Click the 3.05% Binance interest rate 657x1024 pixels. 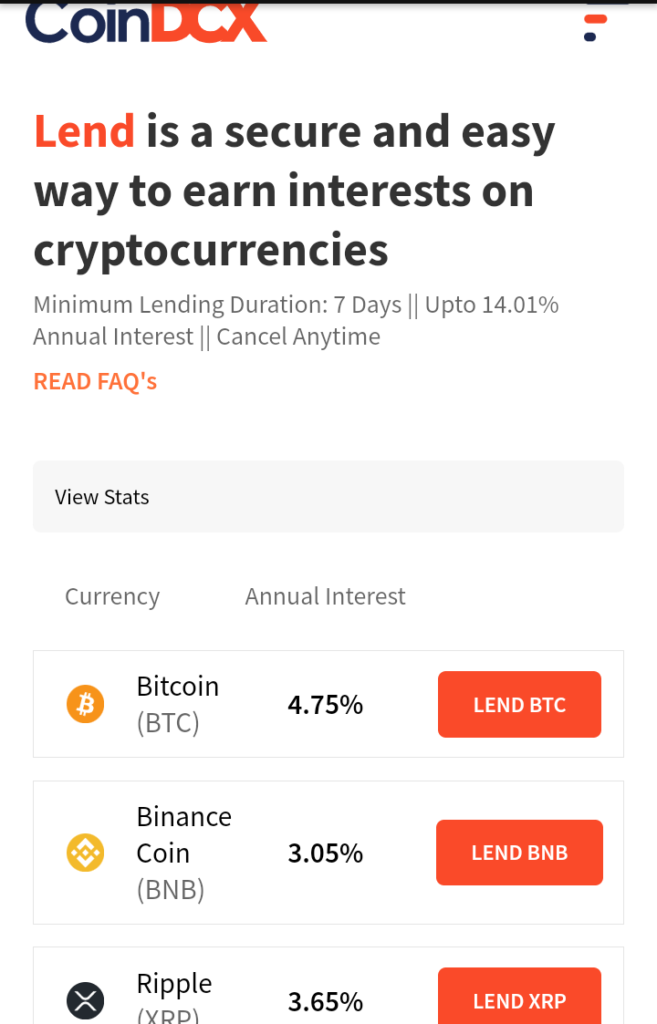point(325,853)
